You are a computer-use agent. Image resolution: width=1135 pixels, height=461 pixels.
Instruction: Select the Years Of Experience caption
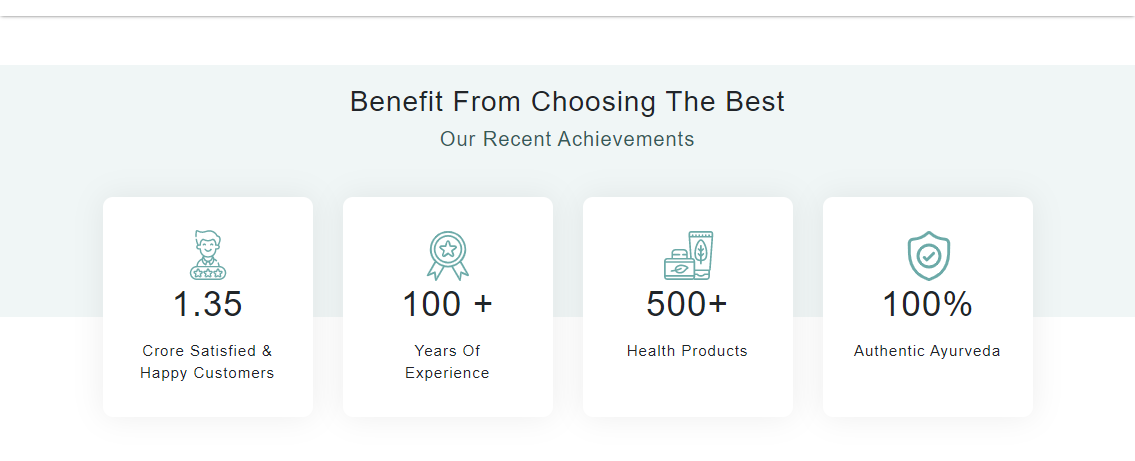pos(447,362)
